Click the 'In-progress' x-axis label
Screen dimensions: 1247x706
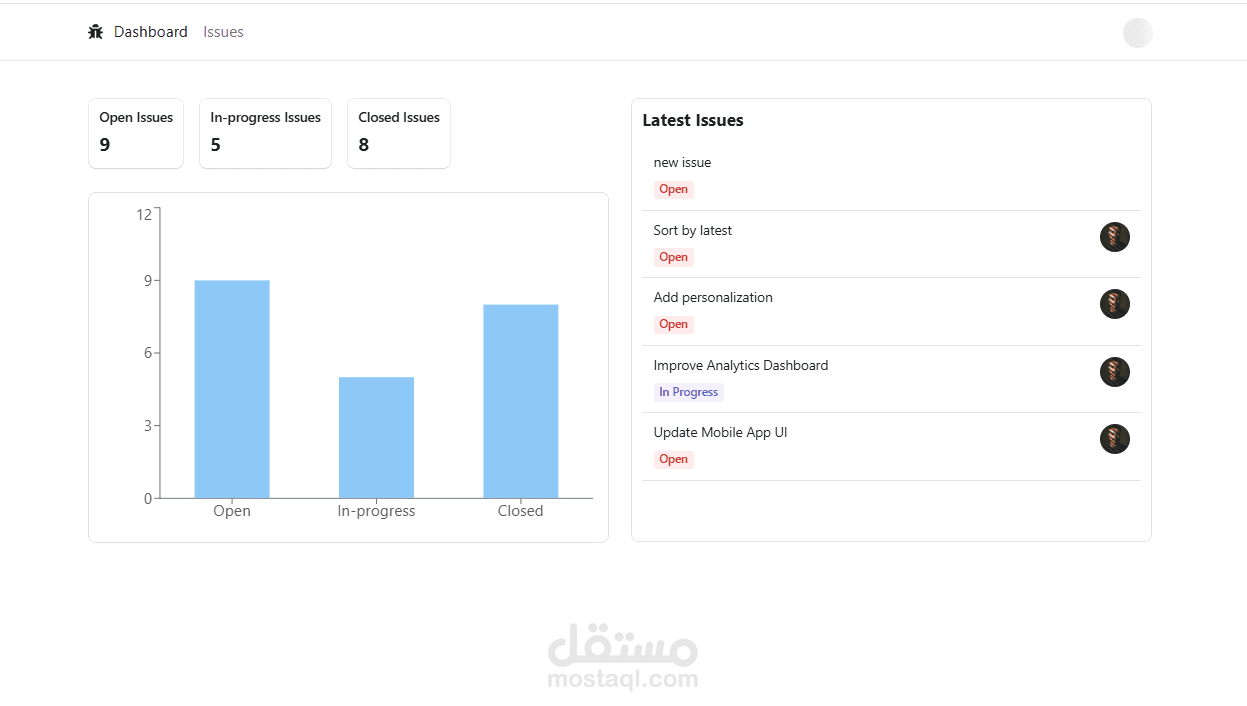[x=376, y=511]
